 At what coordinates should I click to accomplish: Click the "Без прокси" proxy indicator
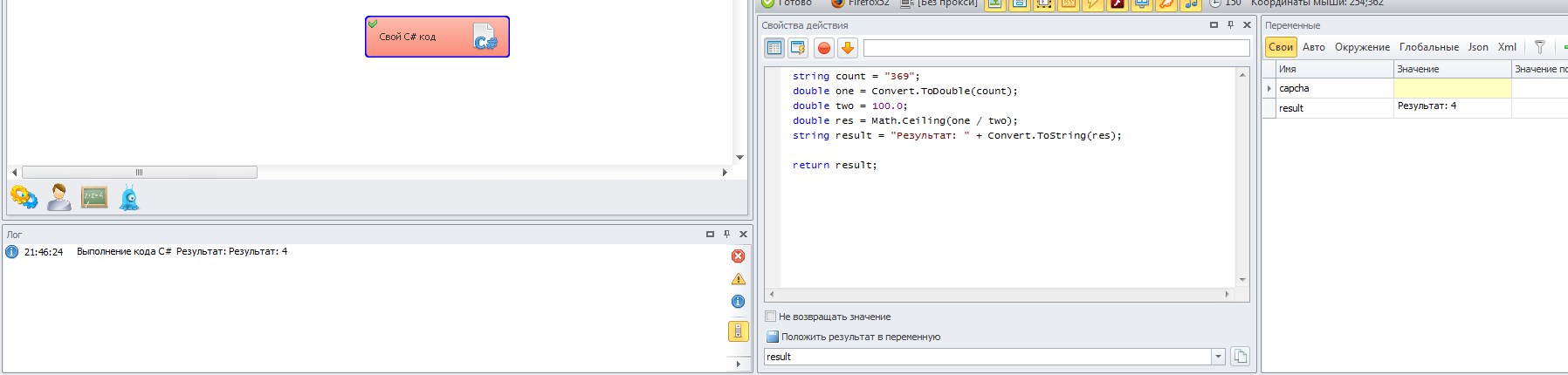[x=940, y=3]
